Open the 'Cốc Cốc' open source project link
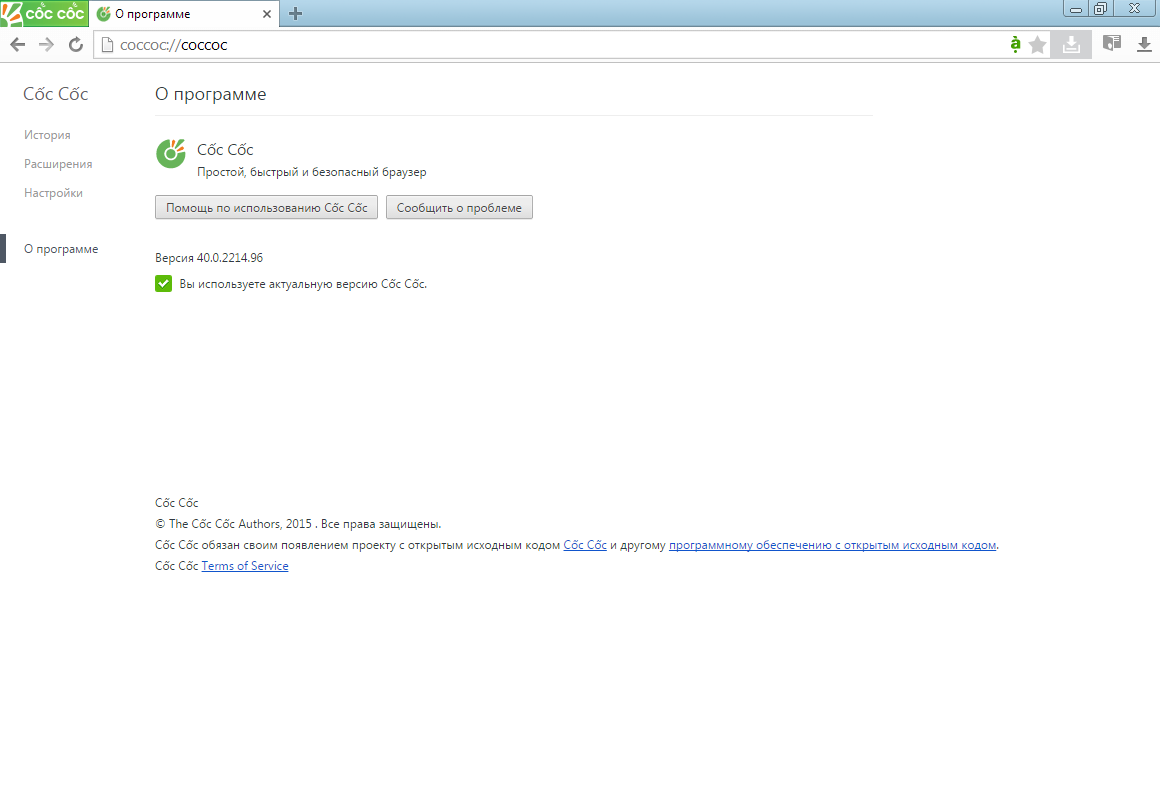The width and height of the screenshot is (1160, 791). click(x=585, y=545)
